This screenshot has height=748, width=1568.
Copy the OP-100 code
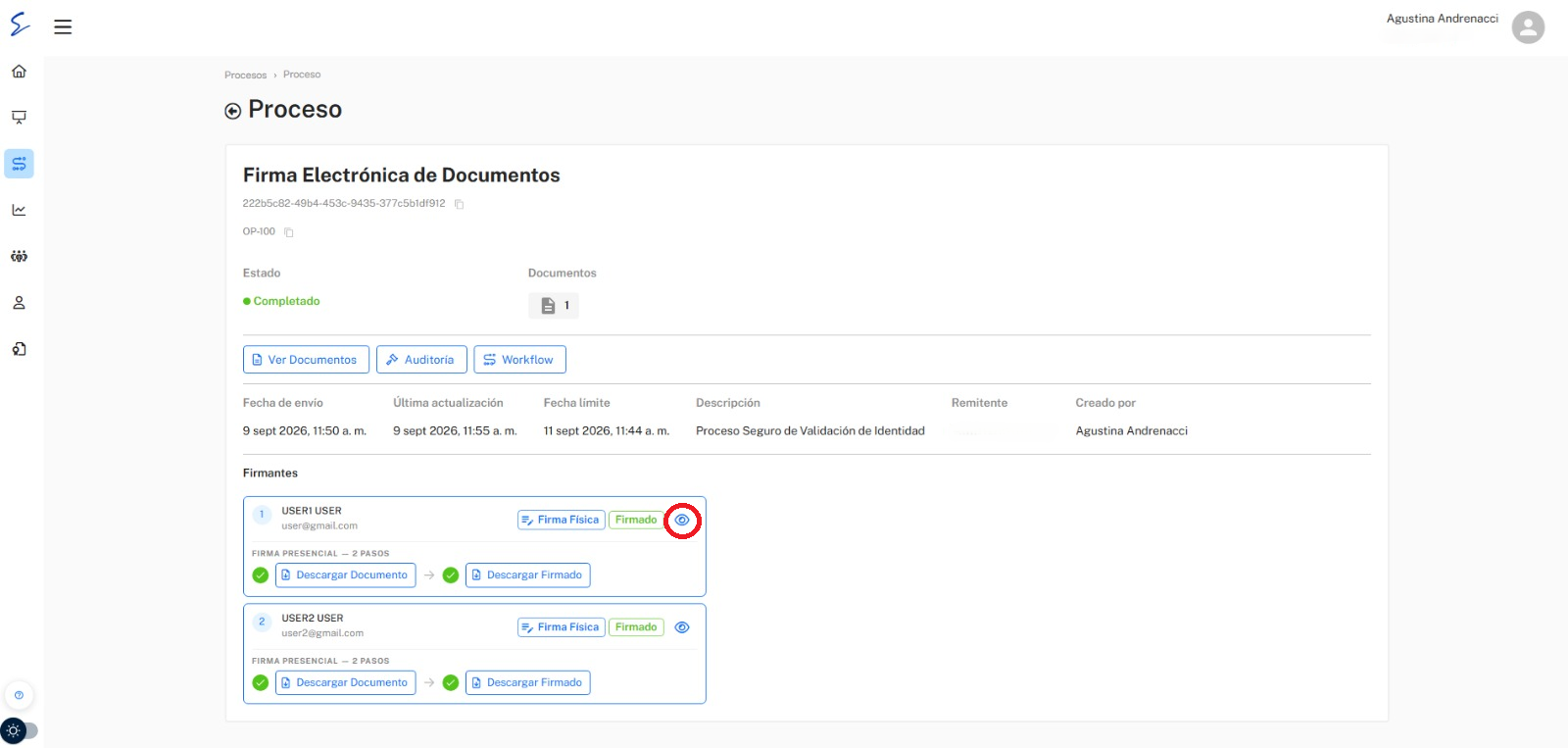(x=289, y=232)
